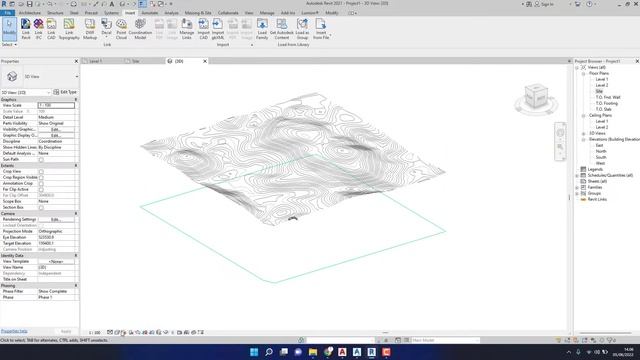Collapse the Floor Plans node
The width and height of the screenshot is (640, 360).
tap(583, 73)
